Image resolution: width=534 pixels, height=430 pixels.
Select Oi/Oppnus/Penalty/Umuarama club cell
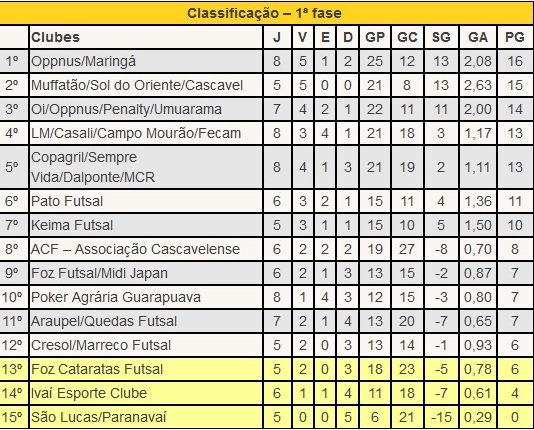[146, 109]
